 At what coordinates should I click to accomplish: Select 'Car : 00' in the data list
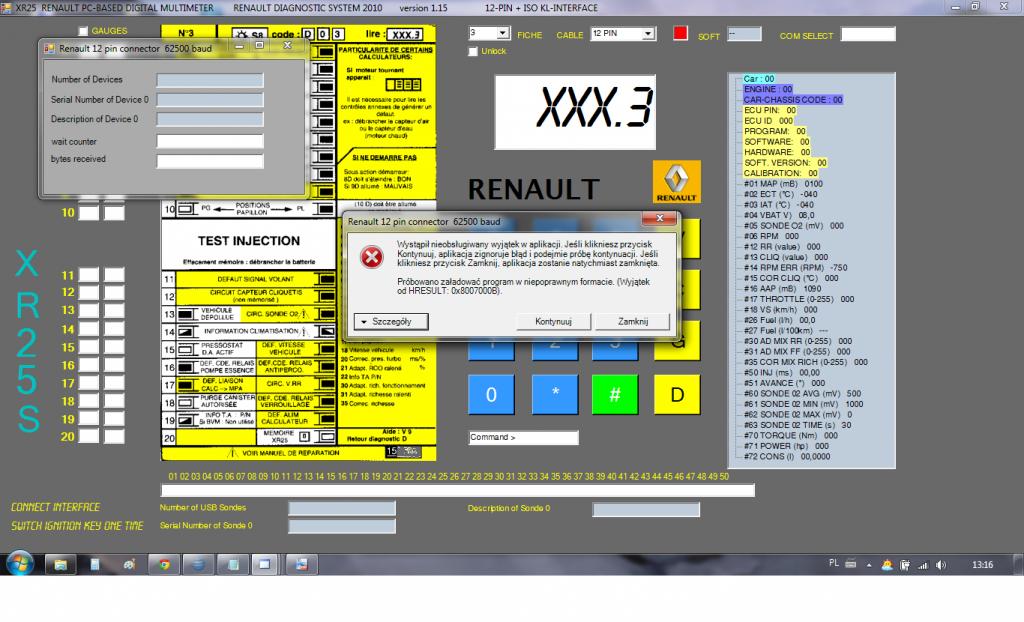tap(759, 78)
